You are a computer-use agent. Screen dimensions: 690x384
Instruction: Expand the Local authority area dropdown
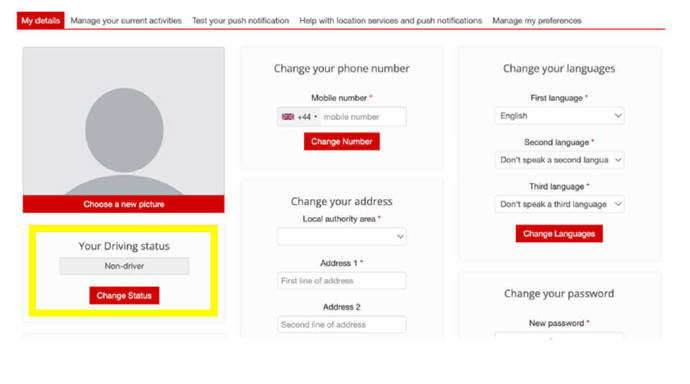tap(341, 237)
